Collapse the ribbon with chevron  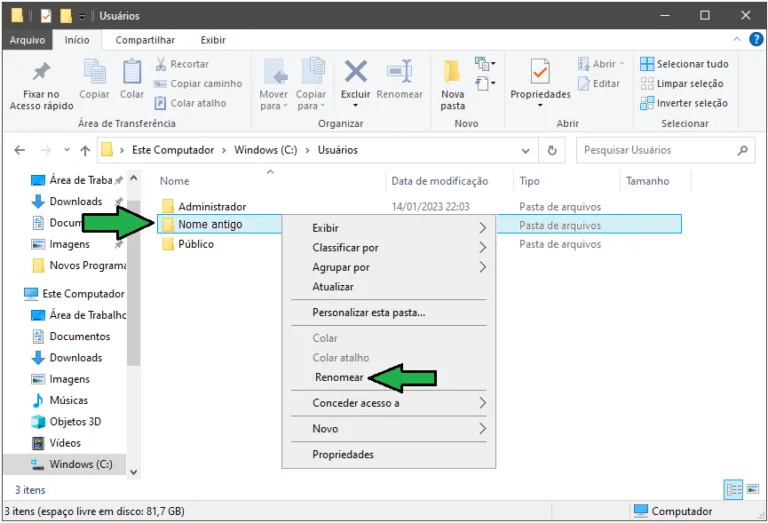[736, 39]
